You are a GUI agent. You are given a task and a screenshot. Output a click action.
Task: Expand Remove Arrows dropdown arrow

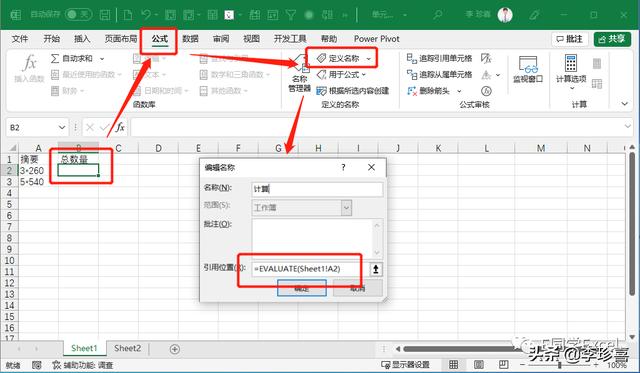(459, 91)
